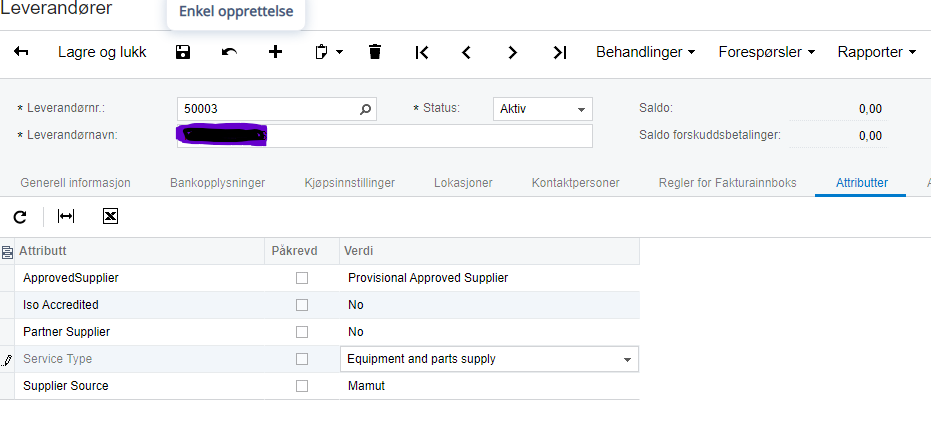This screenshot has width=931, height=426.
Task: Switch to the Regler for Fakturainnboks tab
Action: (727, 183)
